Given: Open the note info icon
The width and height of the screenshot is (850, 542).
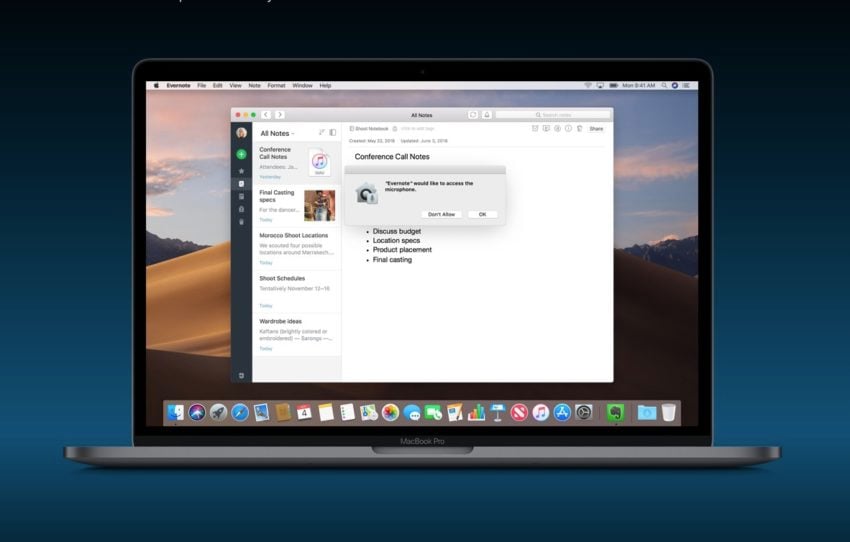Looking at the screenshot, I should coord(568,128).
